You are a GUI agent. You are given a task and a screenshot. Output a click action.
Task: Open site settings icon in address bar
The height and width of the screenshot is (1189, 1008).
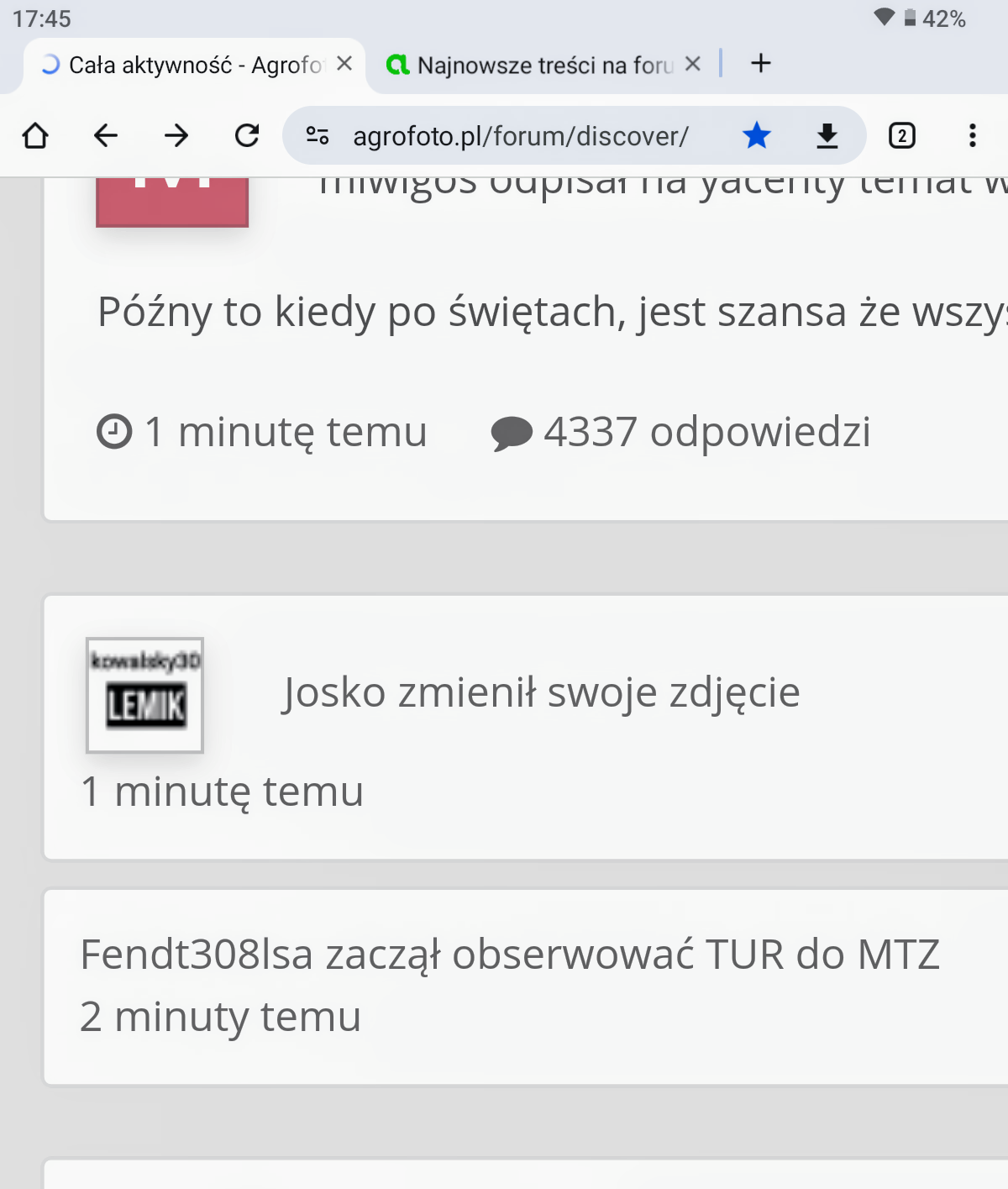click(318, 135)
